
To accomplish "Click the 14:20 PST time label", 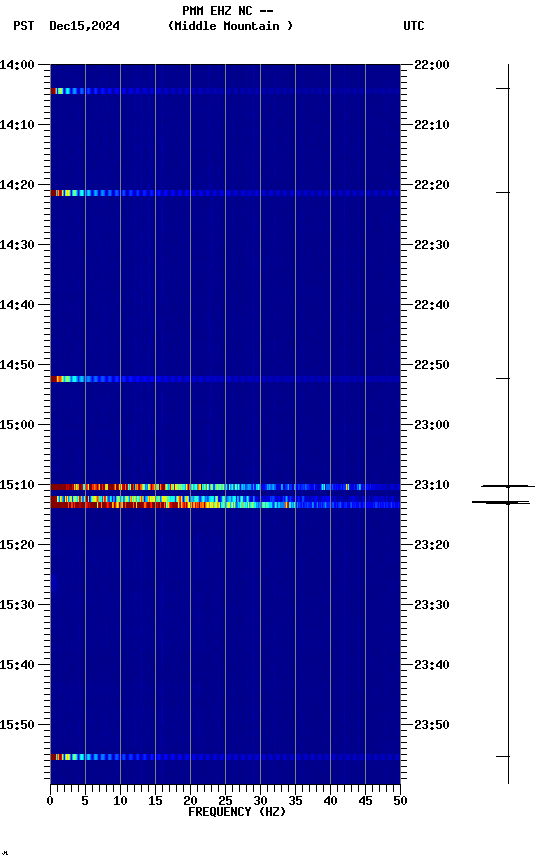I will [17, 185].
